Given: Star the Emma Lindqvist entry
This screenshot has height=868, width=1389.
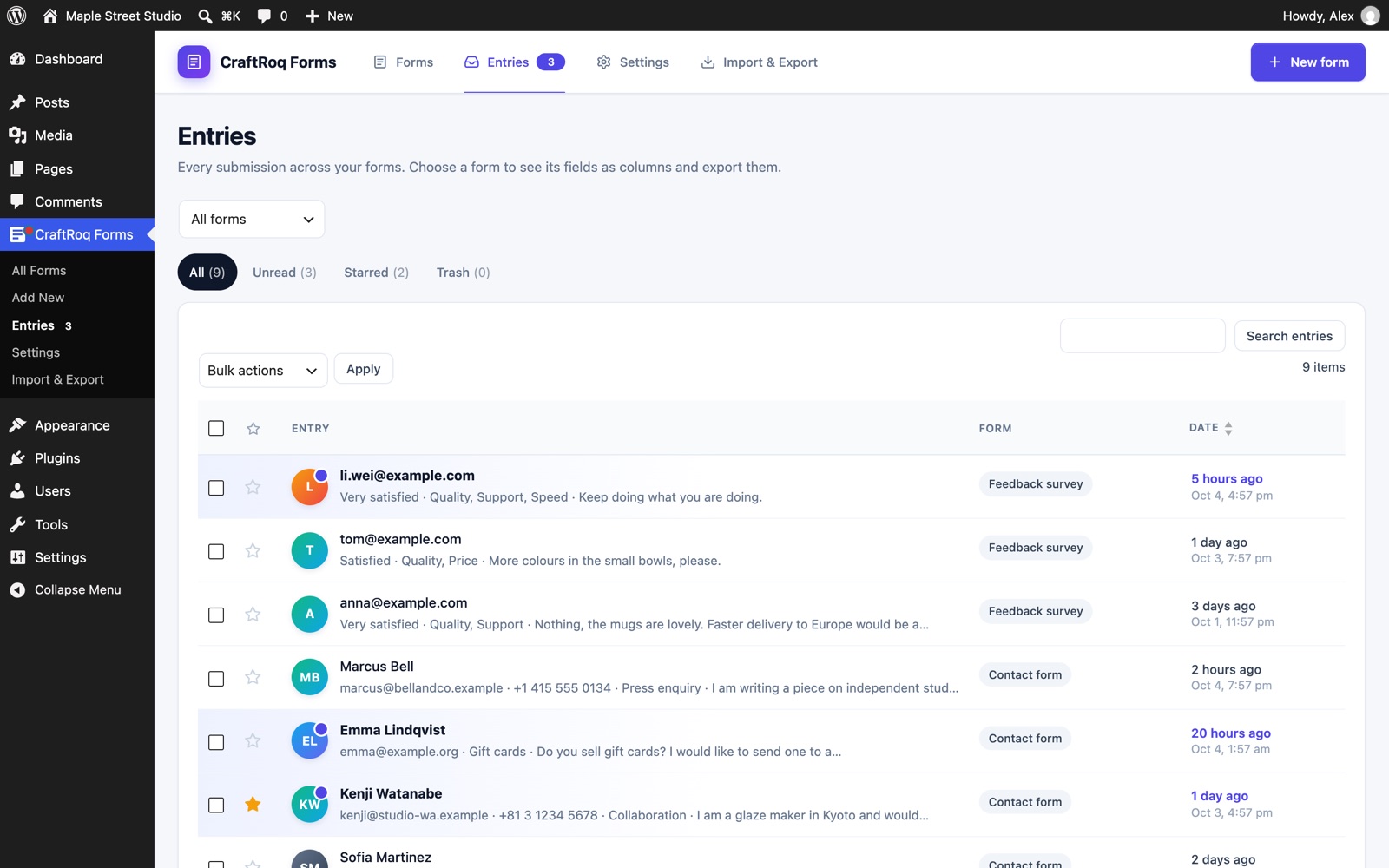Looking at the screenshot, I should tap(253, 740).
